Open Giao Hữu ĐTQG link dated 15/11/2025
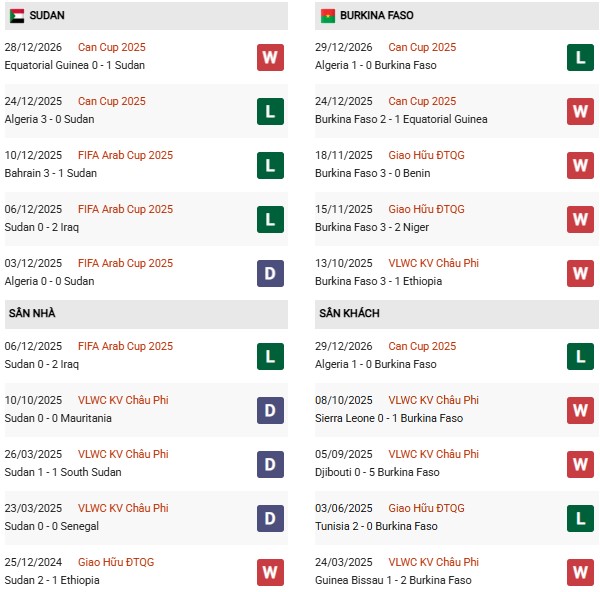The width and height of the screenshot is (600, 592). (x=426, y=209)
